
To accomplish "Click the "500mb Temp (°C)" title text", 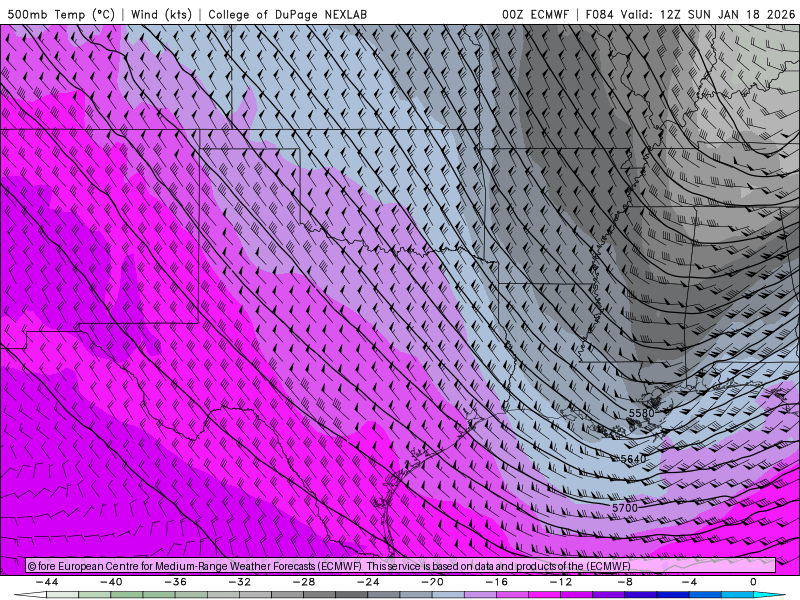I will (61, 14).
